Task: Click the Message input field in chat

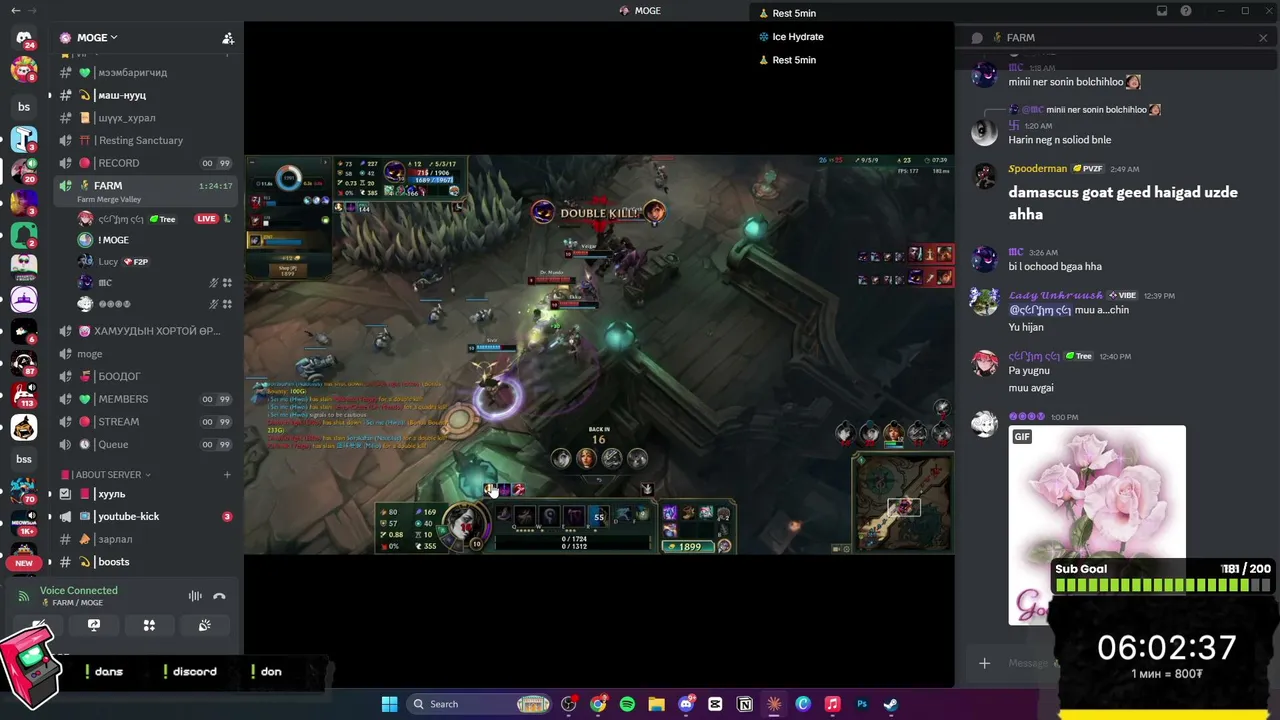Action: tap(1027, 663)
